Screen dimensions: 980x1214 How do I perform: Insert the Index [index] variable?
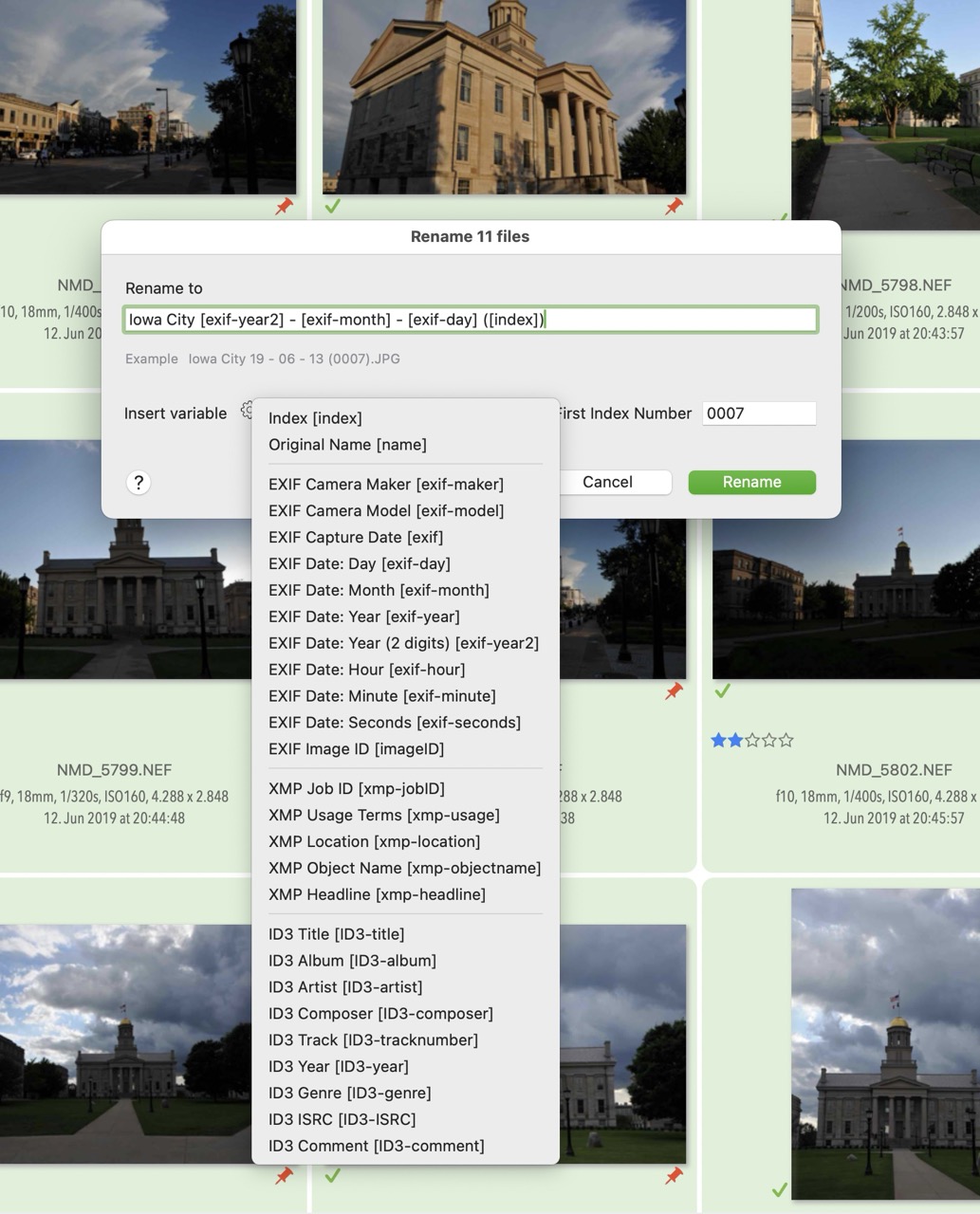click(x=315, y=418)
